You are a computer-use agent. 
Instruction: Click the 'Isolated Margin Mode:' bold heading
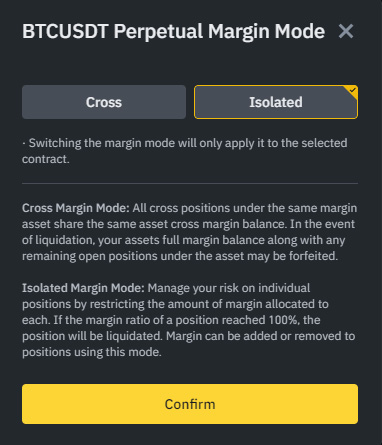pyautogui.click(x=83, y=288)
